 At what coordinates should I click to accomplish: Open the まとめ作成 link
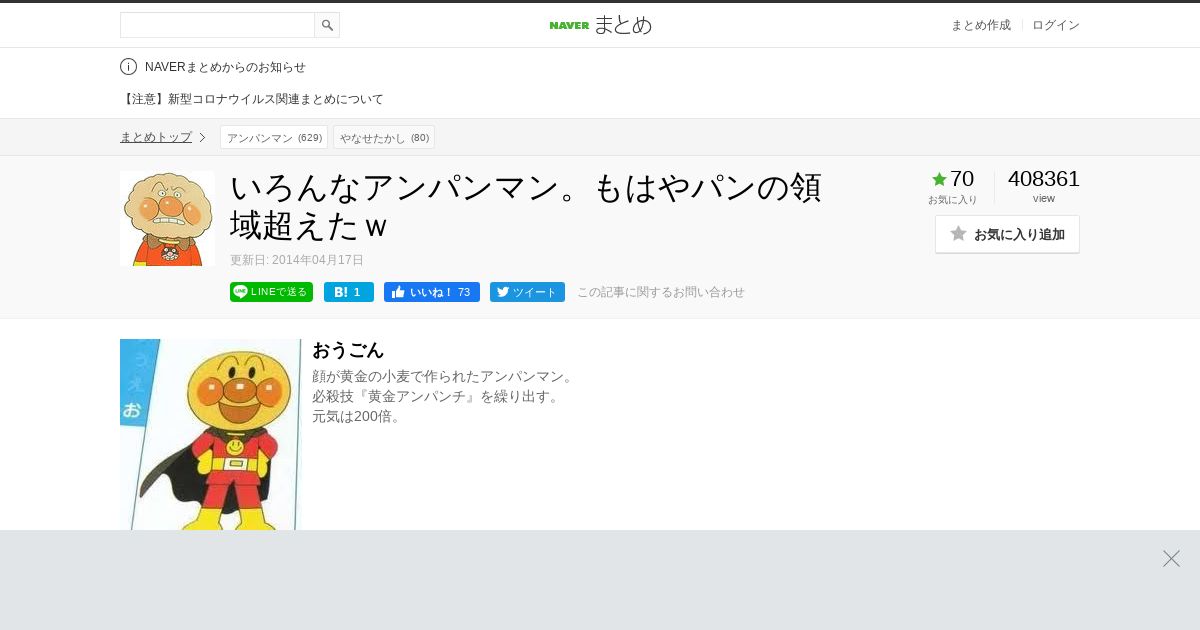pyautogui.click(x=980, y=25)
